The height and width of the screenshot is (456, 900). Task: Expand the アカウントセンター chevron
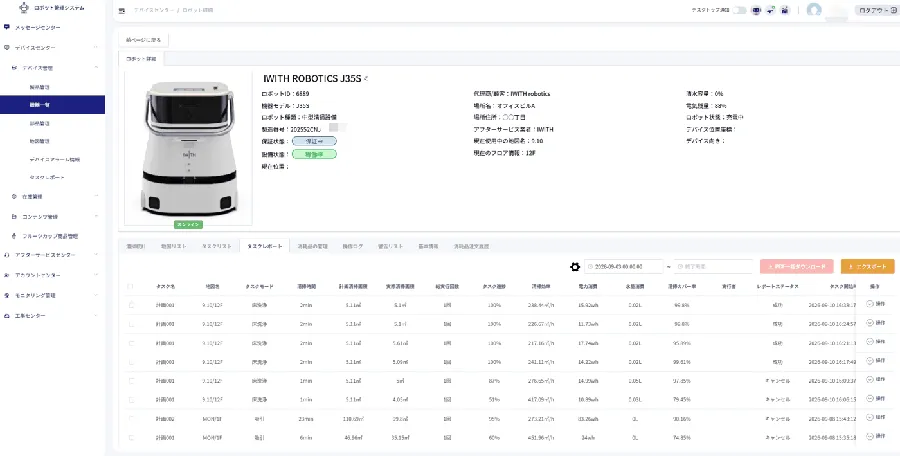tap(96, 275)
